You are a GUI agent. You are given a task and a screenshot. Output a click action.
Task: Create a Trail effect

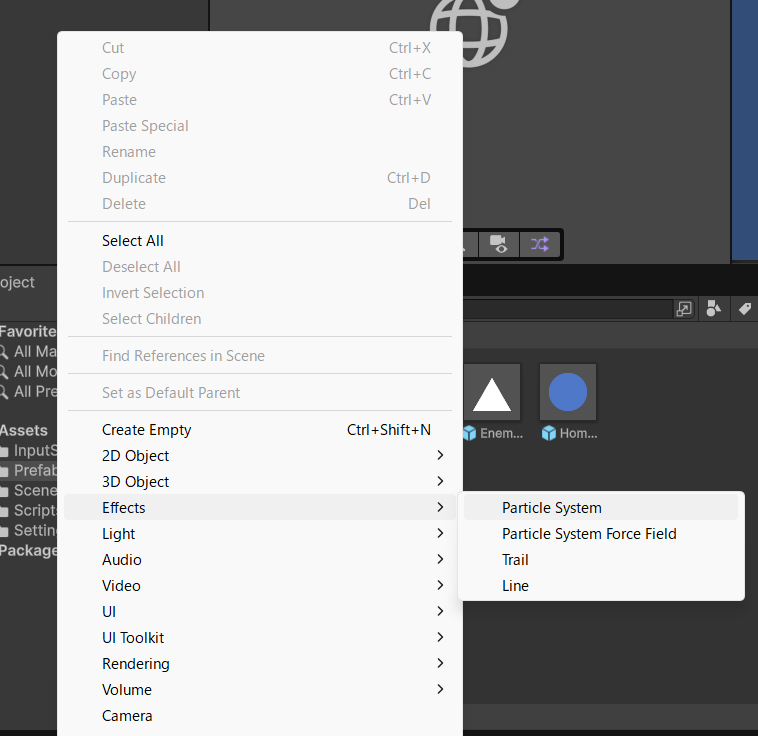point(515,560)
